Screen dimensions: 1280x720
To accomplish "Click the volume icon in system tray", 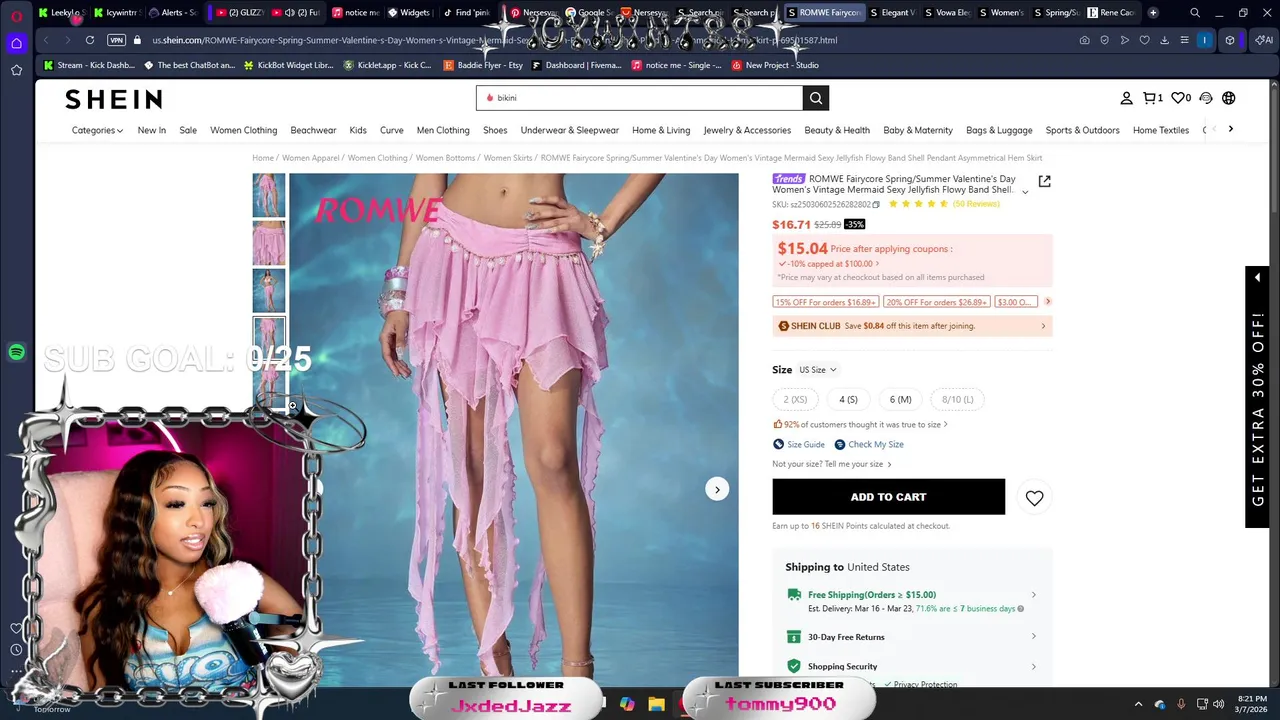I will tap(1219, 704).
